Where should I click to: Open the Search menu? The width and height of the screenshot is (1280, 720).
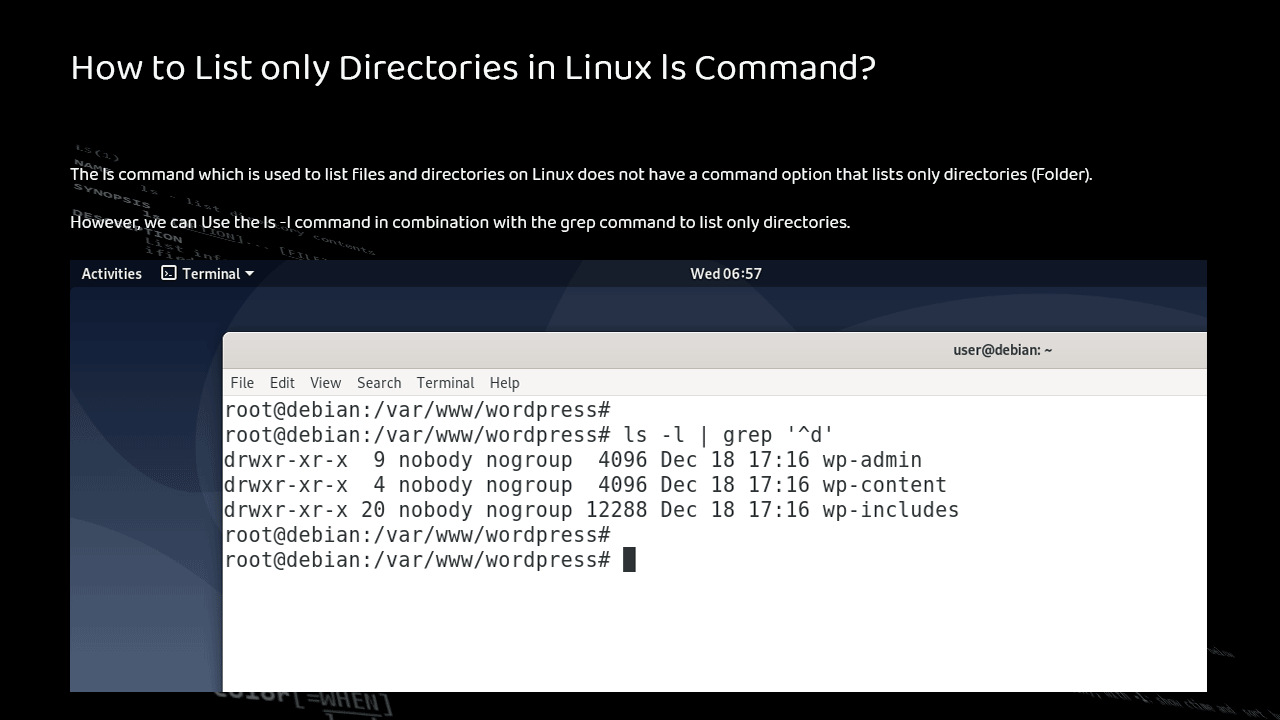pyautogui.click(x=379, y=383)
